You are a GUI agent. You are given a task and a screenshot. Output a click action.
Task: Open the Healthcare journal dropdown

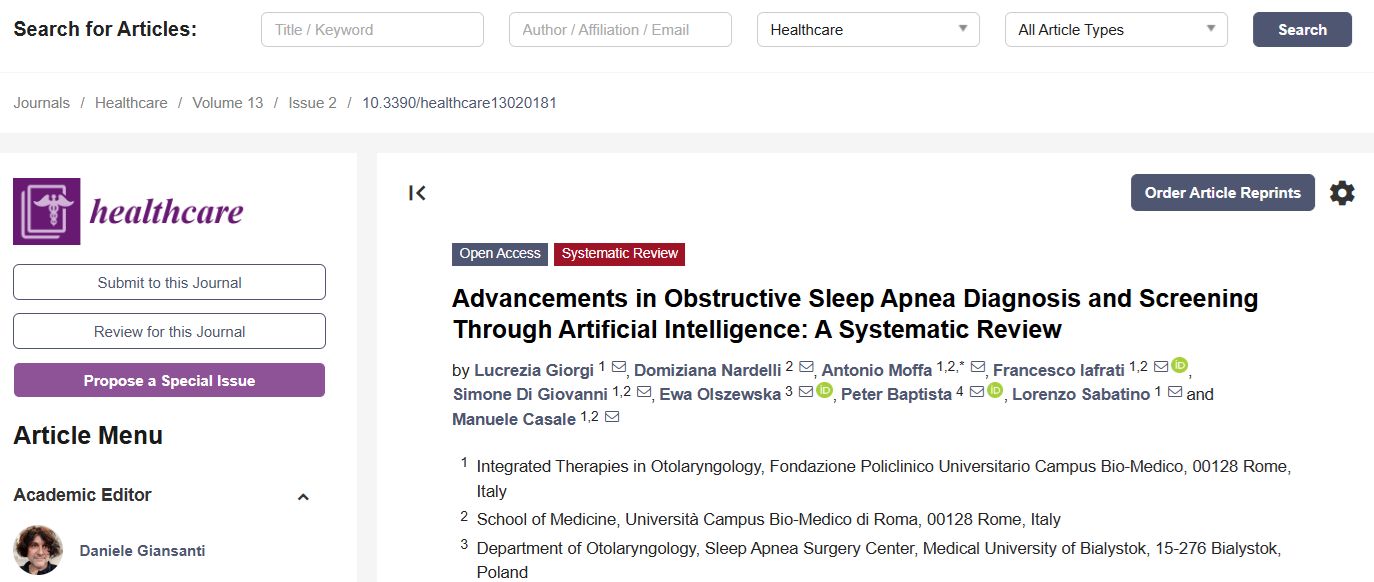tap(868, 30)
